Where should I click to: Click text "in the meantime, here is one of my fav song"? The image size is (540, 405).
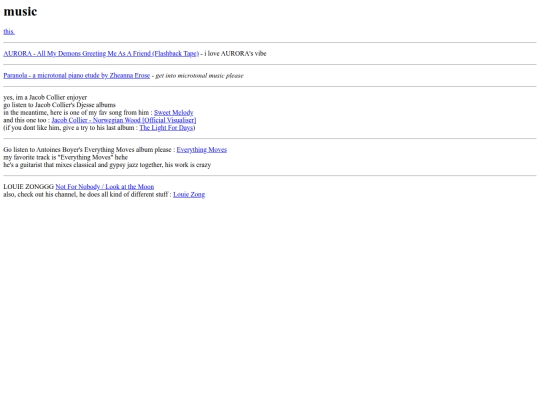(x=65, y=113)
